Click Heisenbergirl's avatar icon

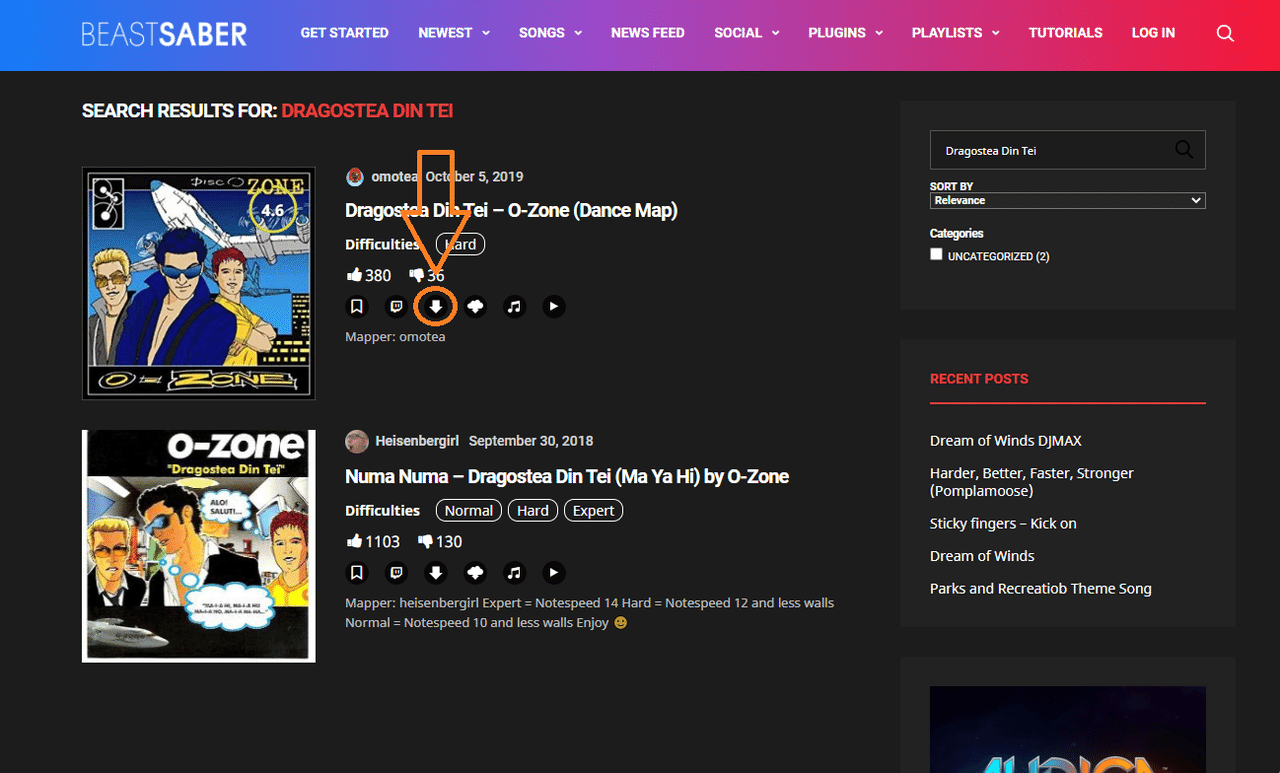click(357, 441)
